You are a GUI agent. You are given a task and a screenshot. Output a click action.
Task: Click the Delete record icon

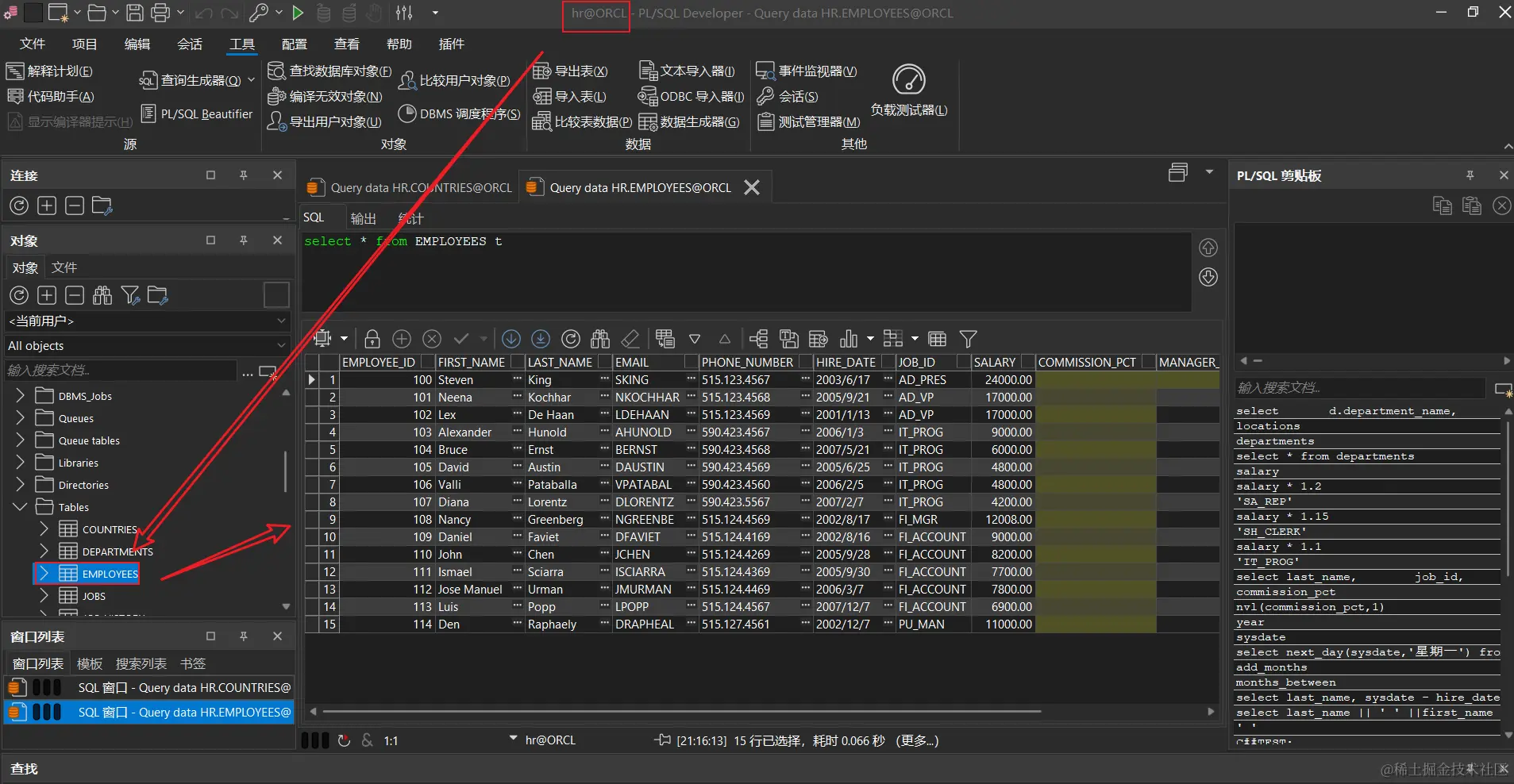[432, 339]
